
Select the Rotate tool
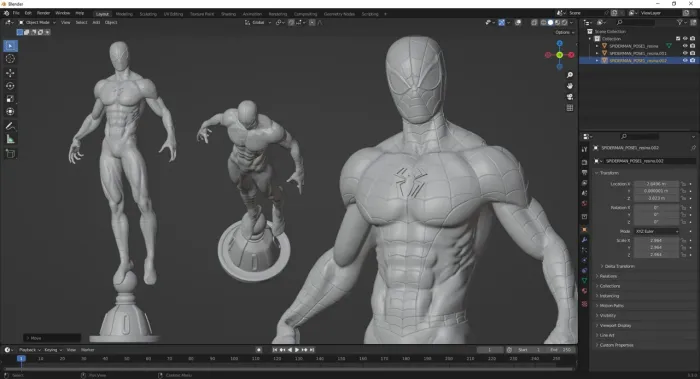(10, 86)
